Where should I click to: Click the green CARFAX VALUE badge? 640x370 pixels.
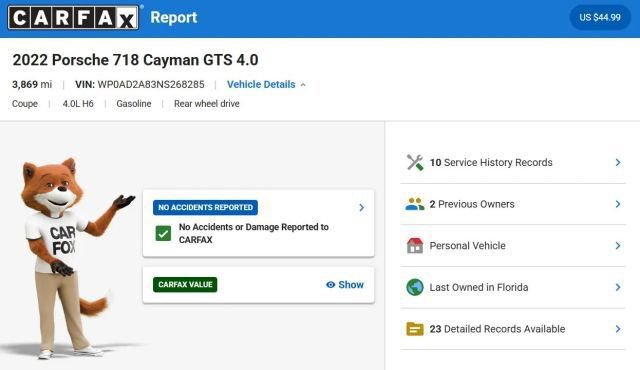click(185, 285)
